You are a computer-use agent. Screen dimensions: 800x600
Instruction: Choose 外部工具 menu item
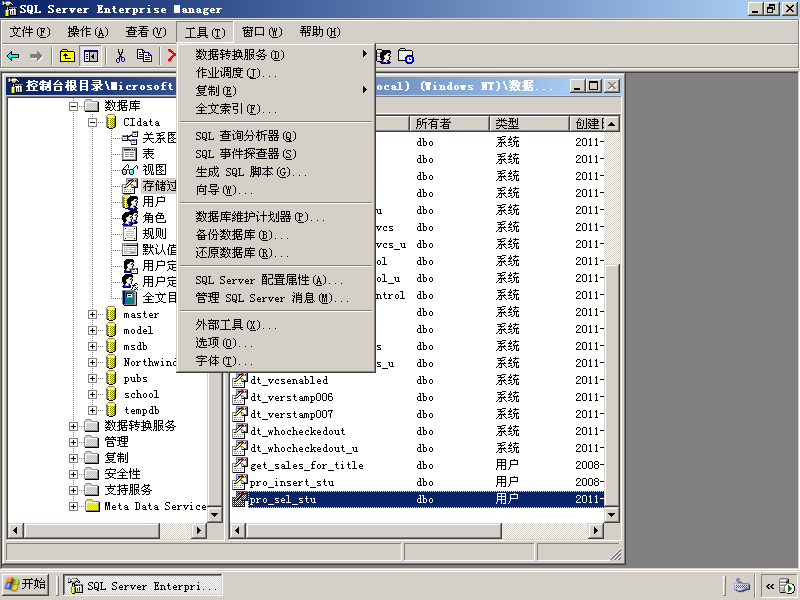coord(276,324)
